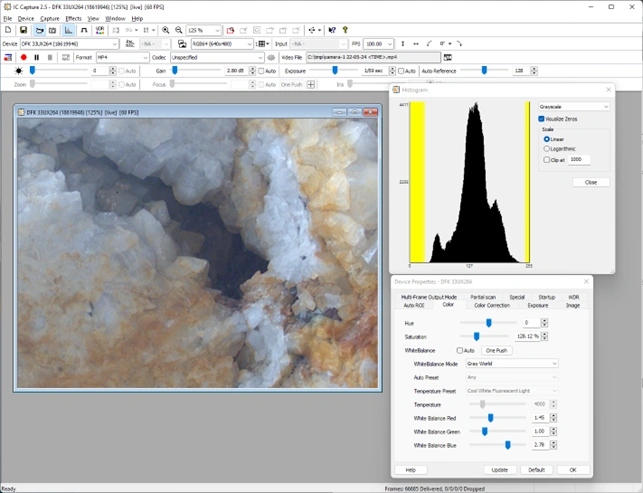Uncheck Visualize Zeros in Histogram
Image resolution: width=643 pixels, height=493 pixels.
point(542,119)
